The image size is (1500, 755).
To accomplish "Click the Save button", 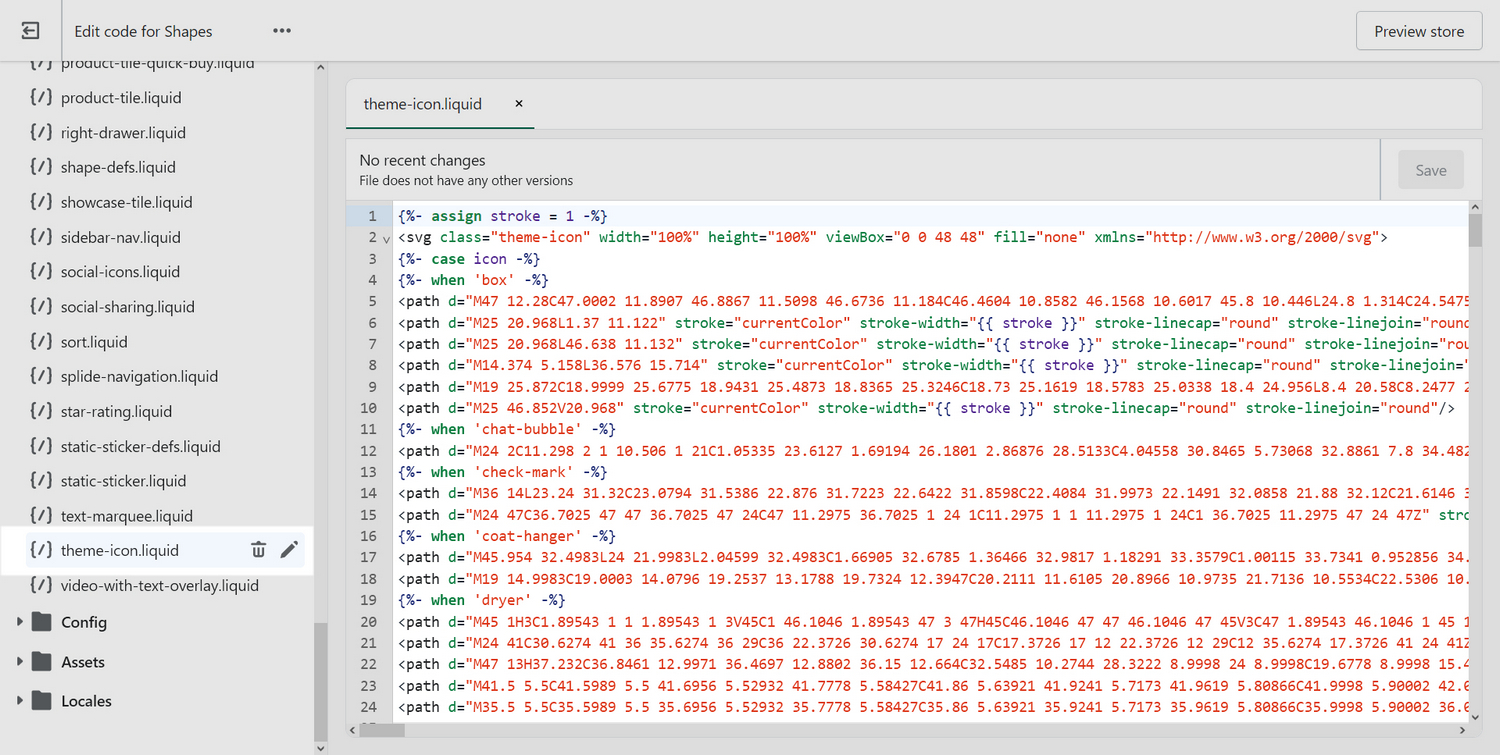I will 1430,170.
